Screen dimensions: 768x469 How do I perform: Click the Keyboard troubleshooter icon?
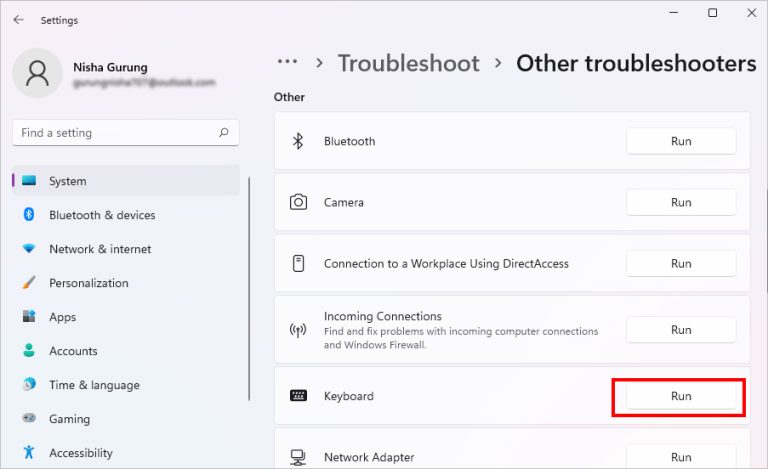click(x=298, y=396)
